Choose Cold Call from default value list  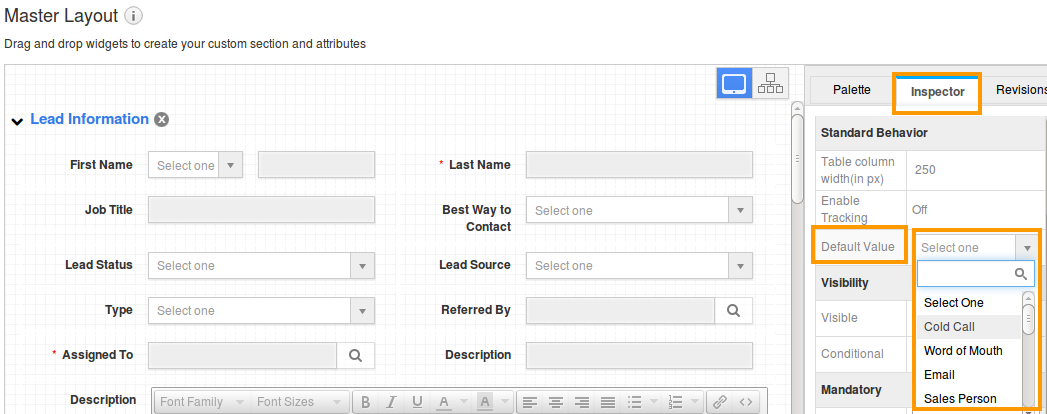949,327
